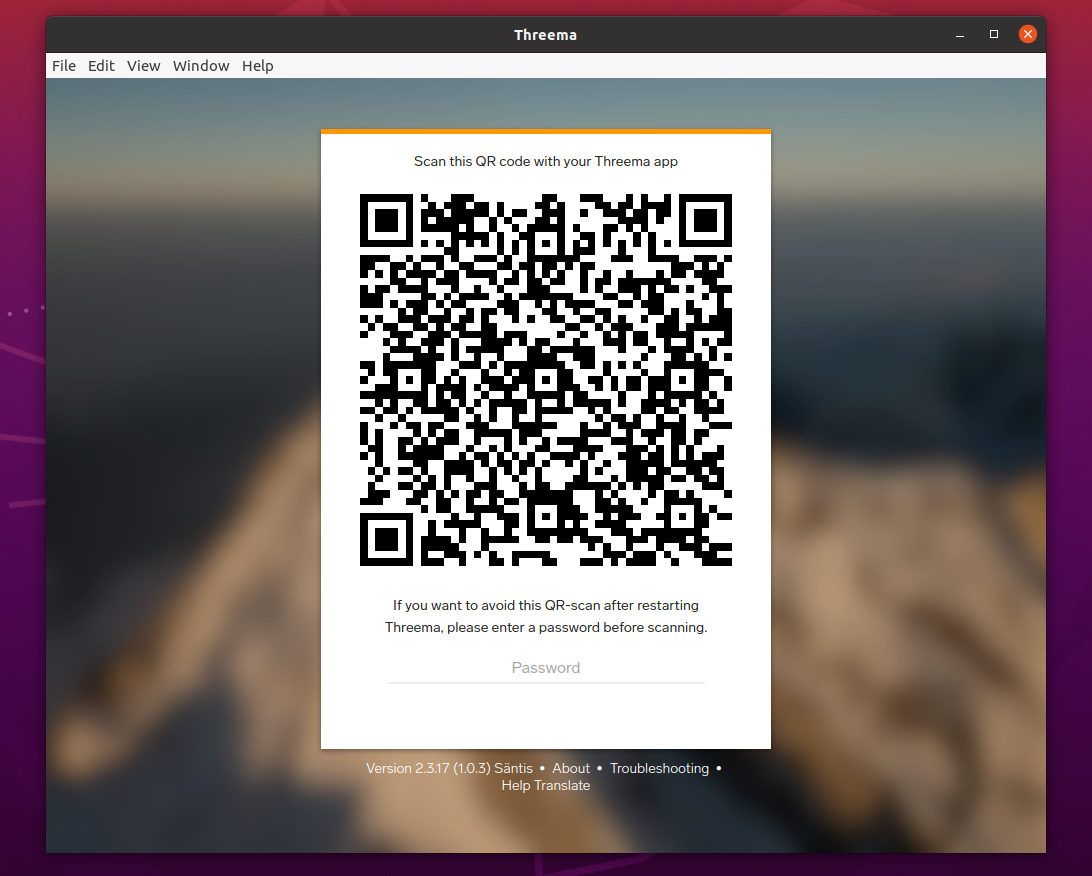Click the orange accent bar above the QR panel
Viewport: 1092px width, 876px height.
pyautogui.click(x=546, y=130)
